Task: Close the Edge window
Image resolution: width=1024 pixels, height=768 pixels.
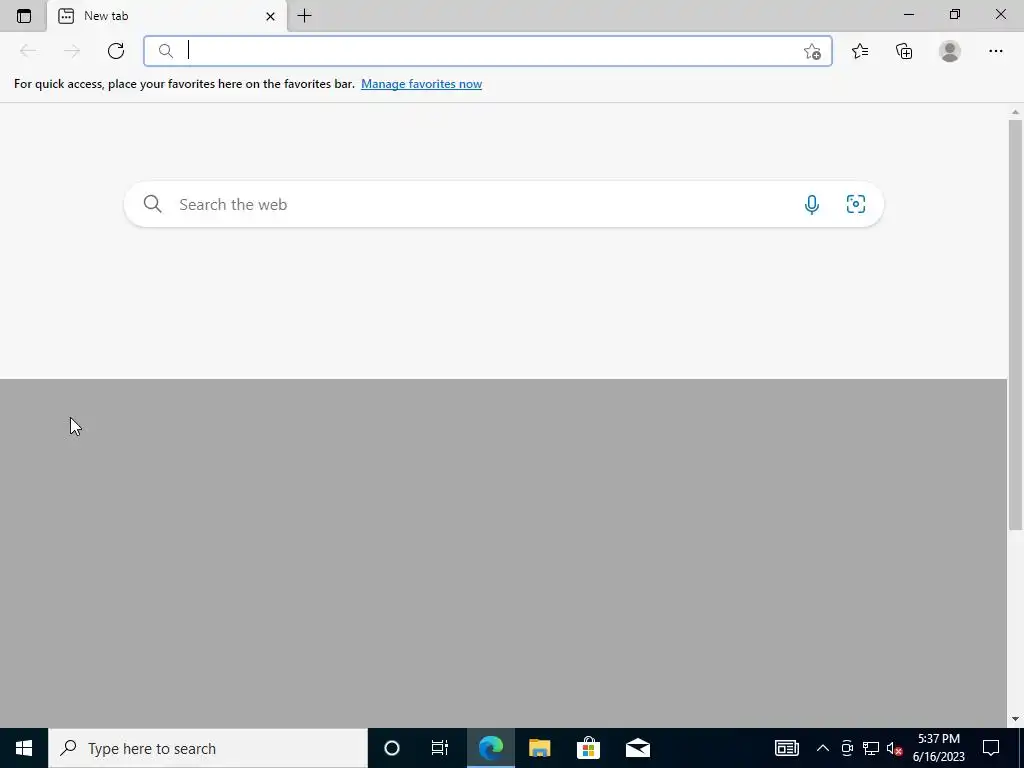Action: click(1000, 14)
